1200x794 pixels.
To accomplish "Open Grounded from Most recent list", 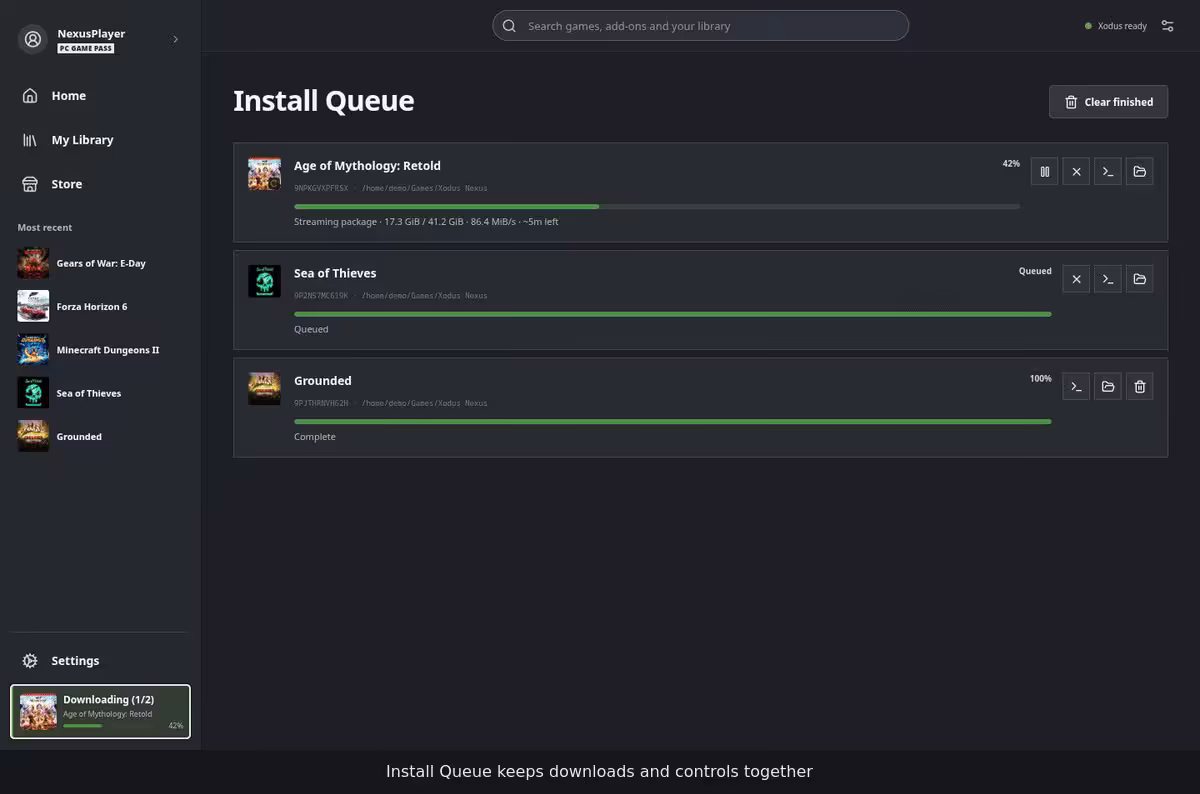I will [x=100, y=436].
